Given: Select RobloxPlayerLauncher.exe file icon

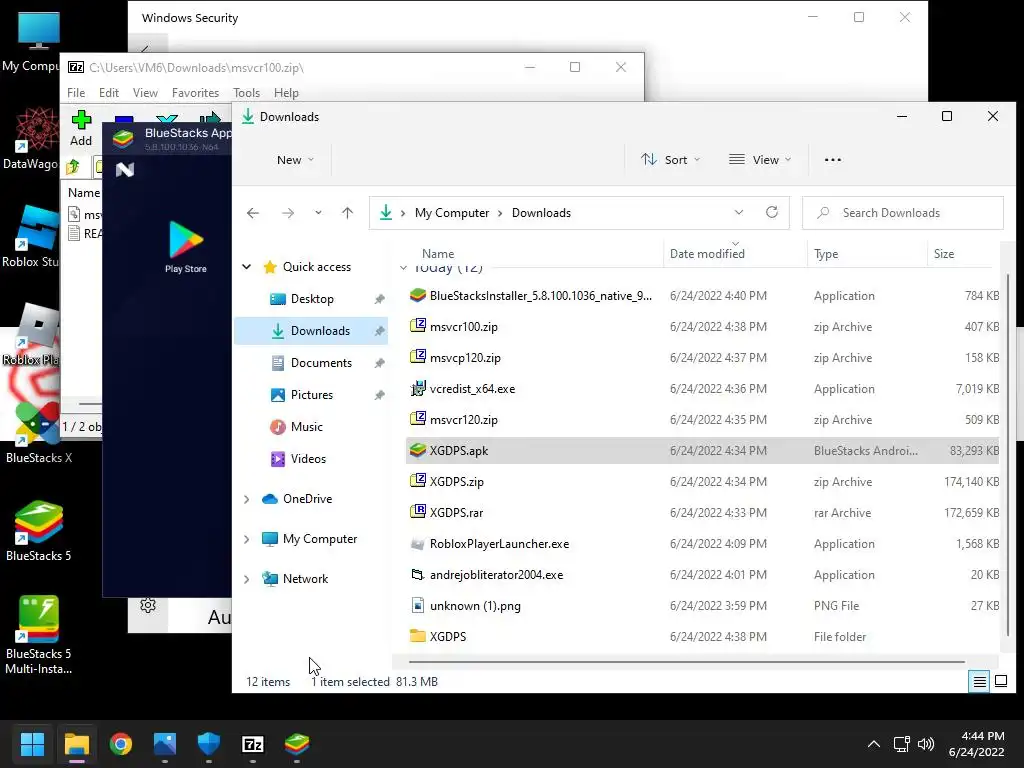Looking at the screenshot, I should 417,543.
